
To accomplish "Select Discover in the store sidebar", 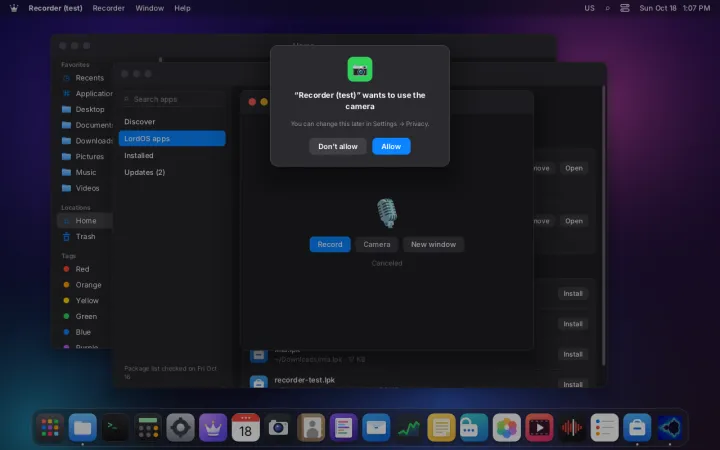I will tap(172, 122).
